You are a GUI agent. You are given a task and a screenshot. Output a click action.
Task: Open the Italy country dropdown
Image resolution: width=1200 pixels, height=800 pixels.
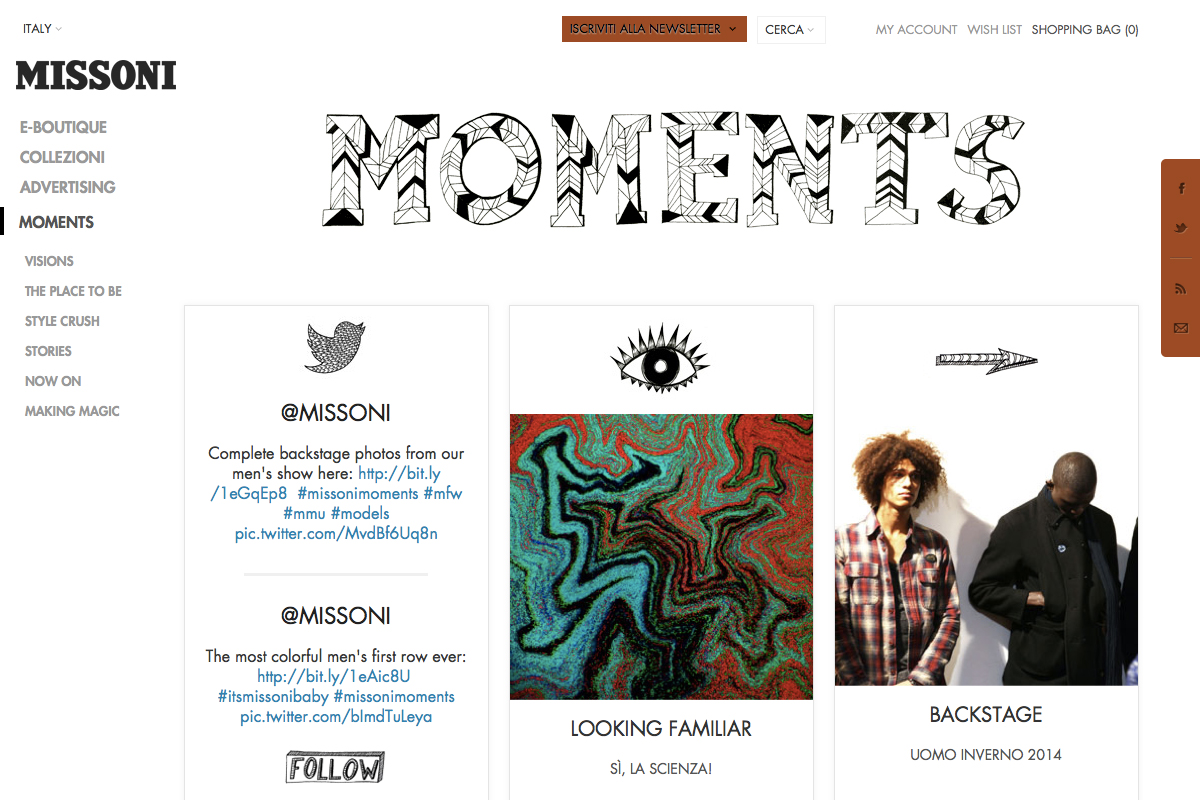[x=42, y=29]
